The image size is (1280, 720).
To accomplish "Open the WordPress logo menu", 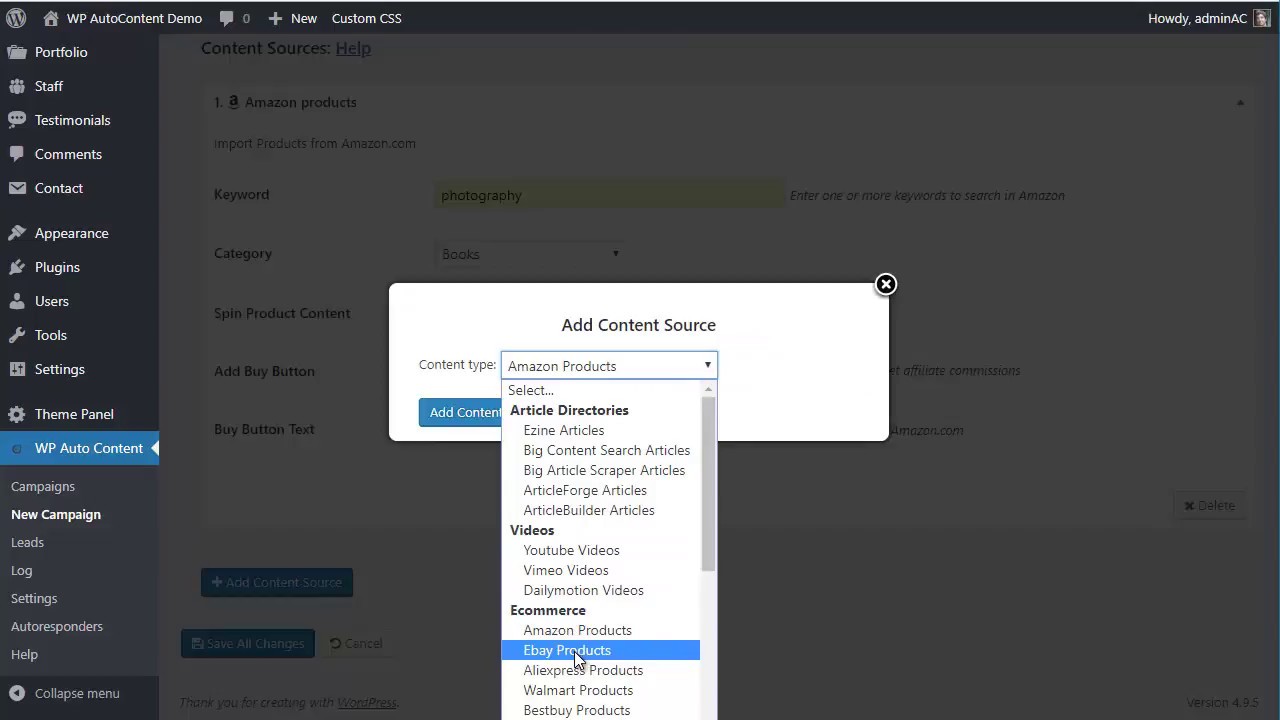I will [x=16, y=18].
